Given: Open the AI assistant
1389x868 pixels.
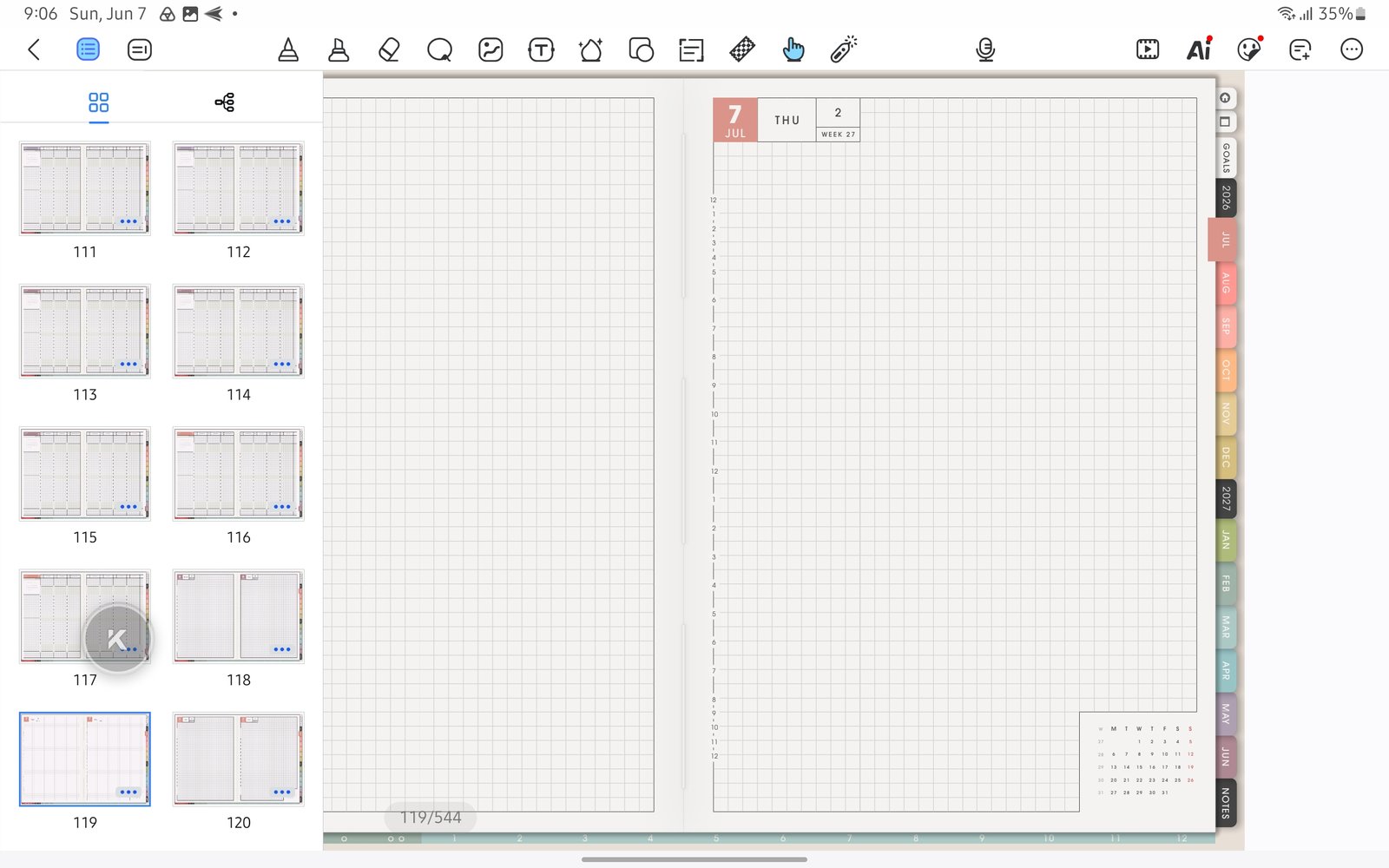Looking at the screenshot, I should (1199, 49).
